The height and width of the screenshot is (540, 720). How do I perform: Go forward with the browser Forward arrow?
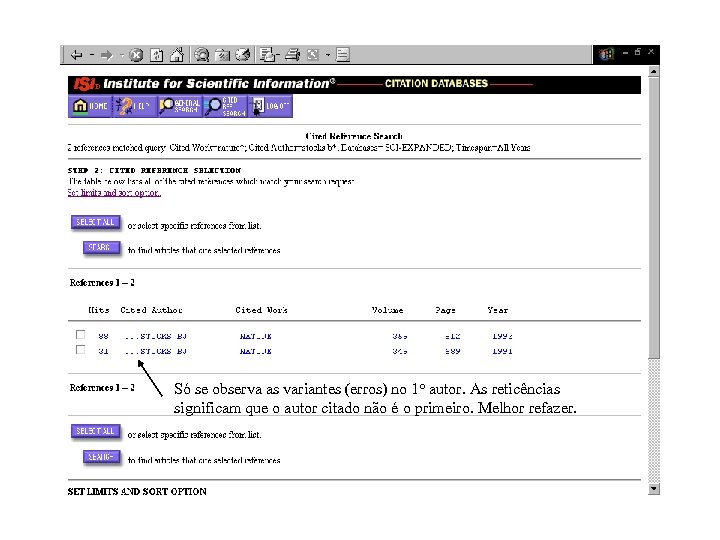pos(107,55)
